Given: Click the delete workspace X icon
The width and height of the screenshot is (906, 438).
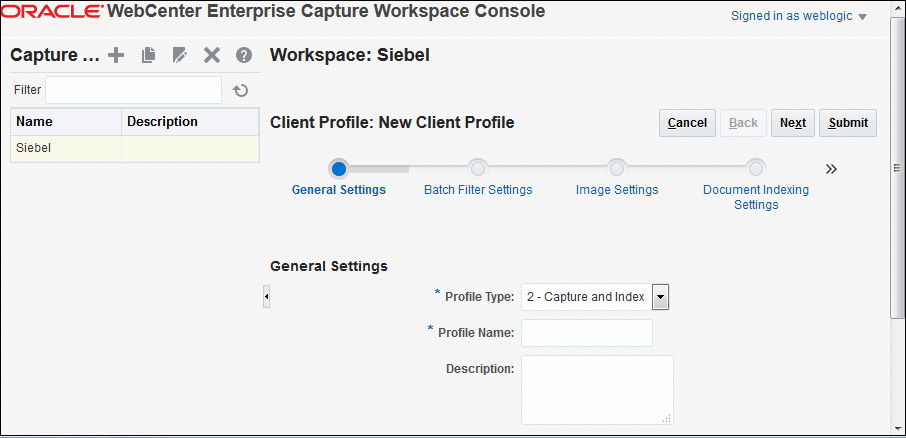Looking at the screenshot, I should pos(211,55).
